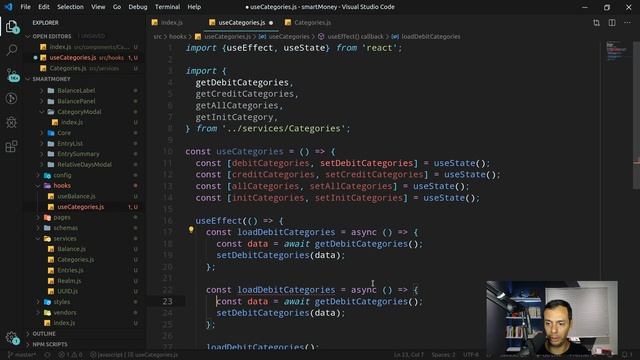Image resolution: width=640 pixels, height=360 pixels.
Task: Open the Help menu
Action: 194,7
